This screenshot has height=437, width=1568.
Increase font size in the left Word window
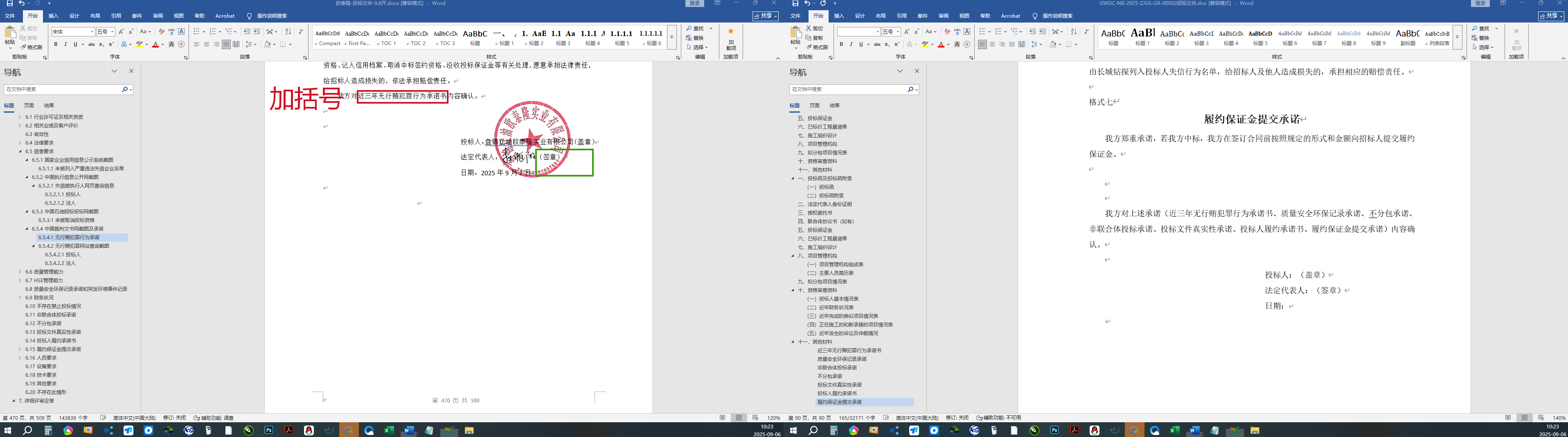[x=121, y=32]
